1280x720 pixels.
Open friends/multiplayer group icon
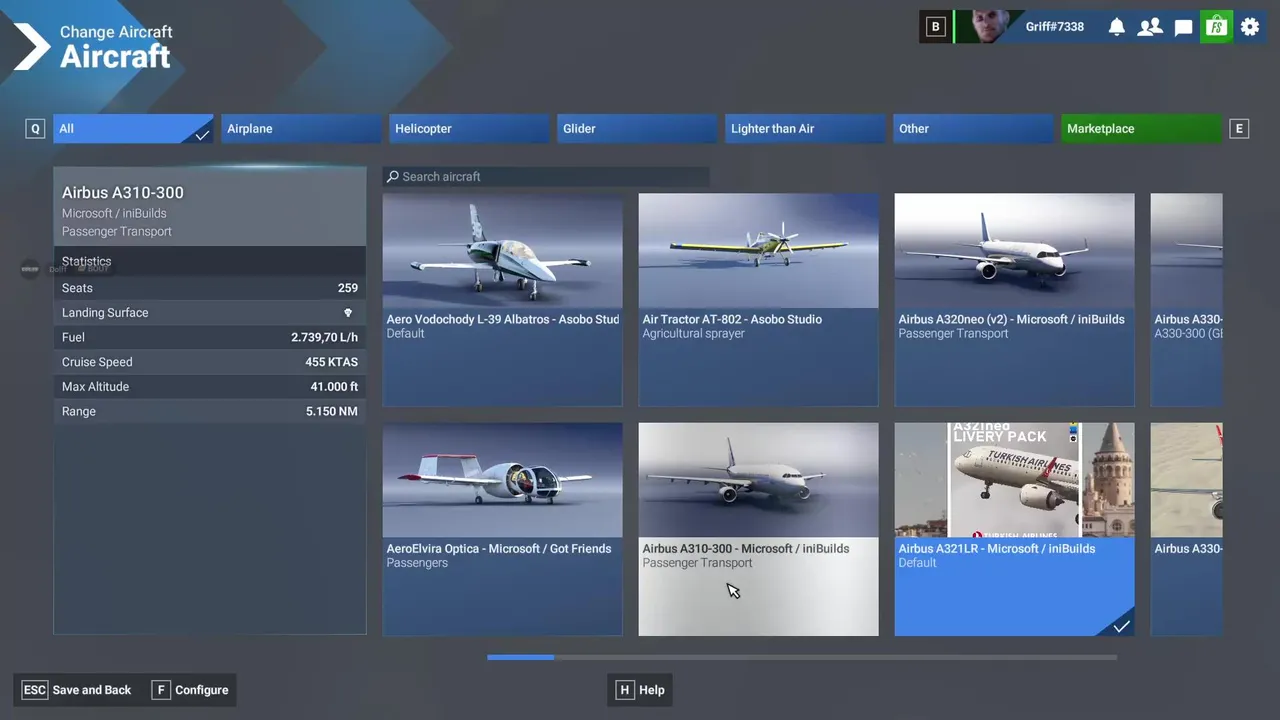(x=1150, y=27)
